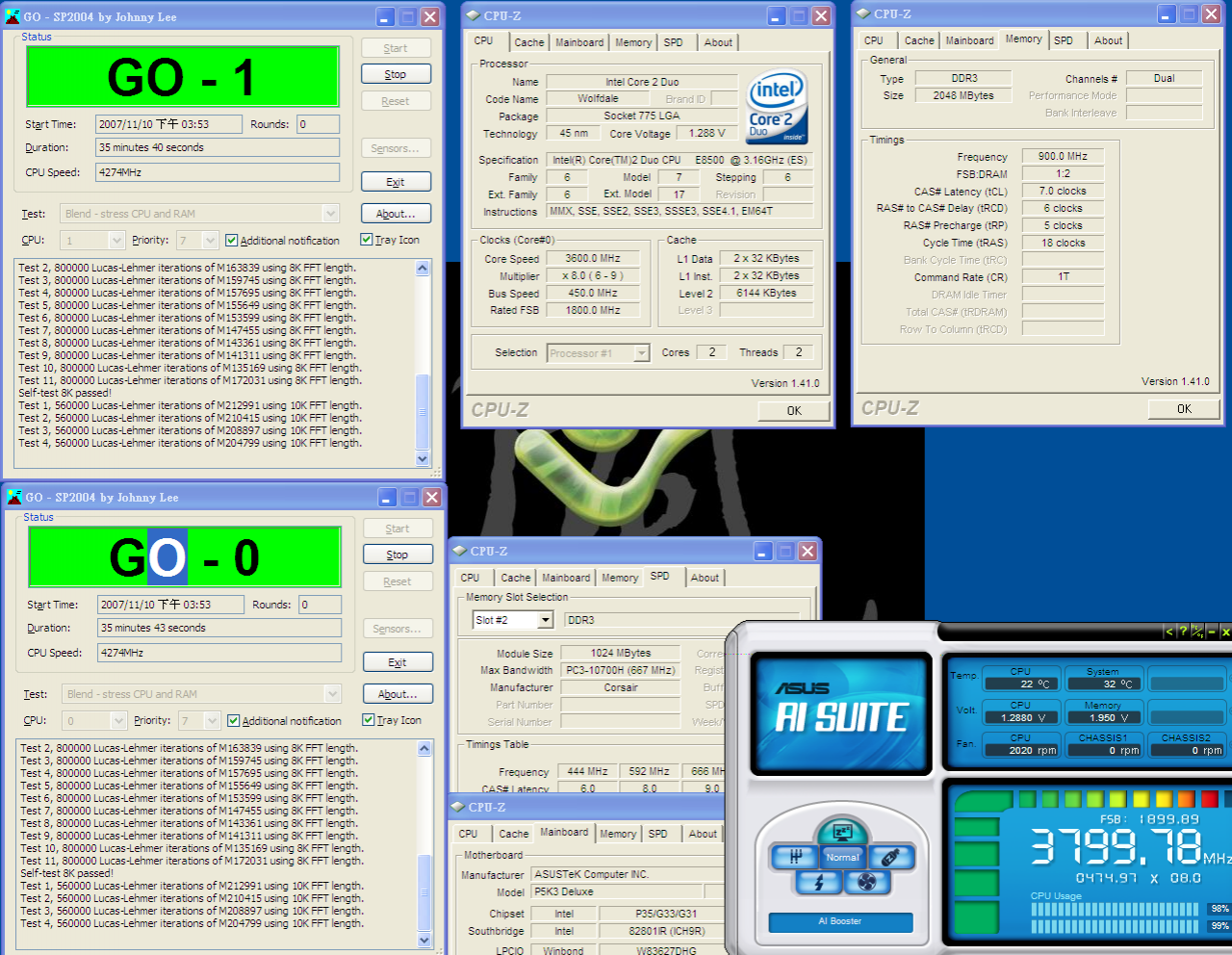Click the Rounds field in GO - 0 window
This screenshot has height=955, width=1232.
click(320, 605)
